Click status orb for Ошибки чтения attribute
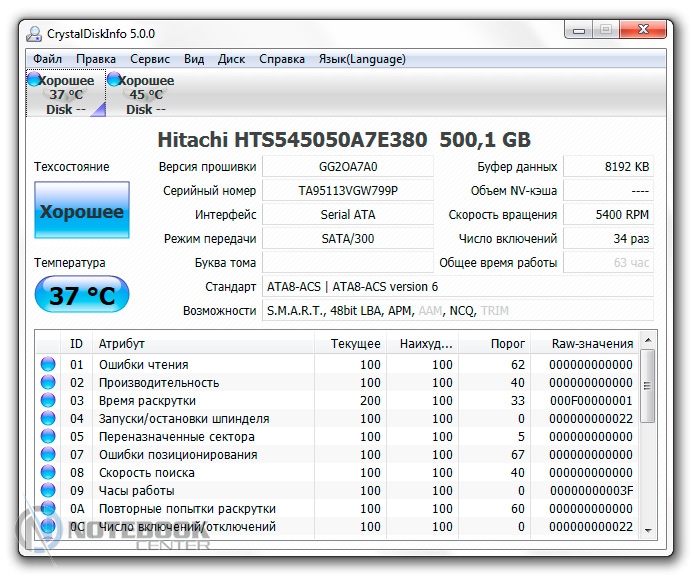Screen dimensions: 692x577 [47, 365]
